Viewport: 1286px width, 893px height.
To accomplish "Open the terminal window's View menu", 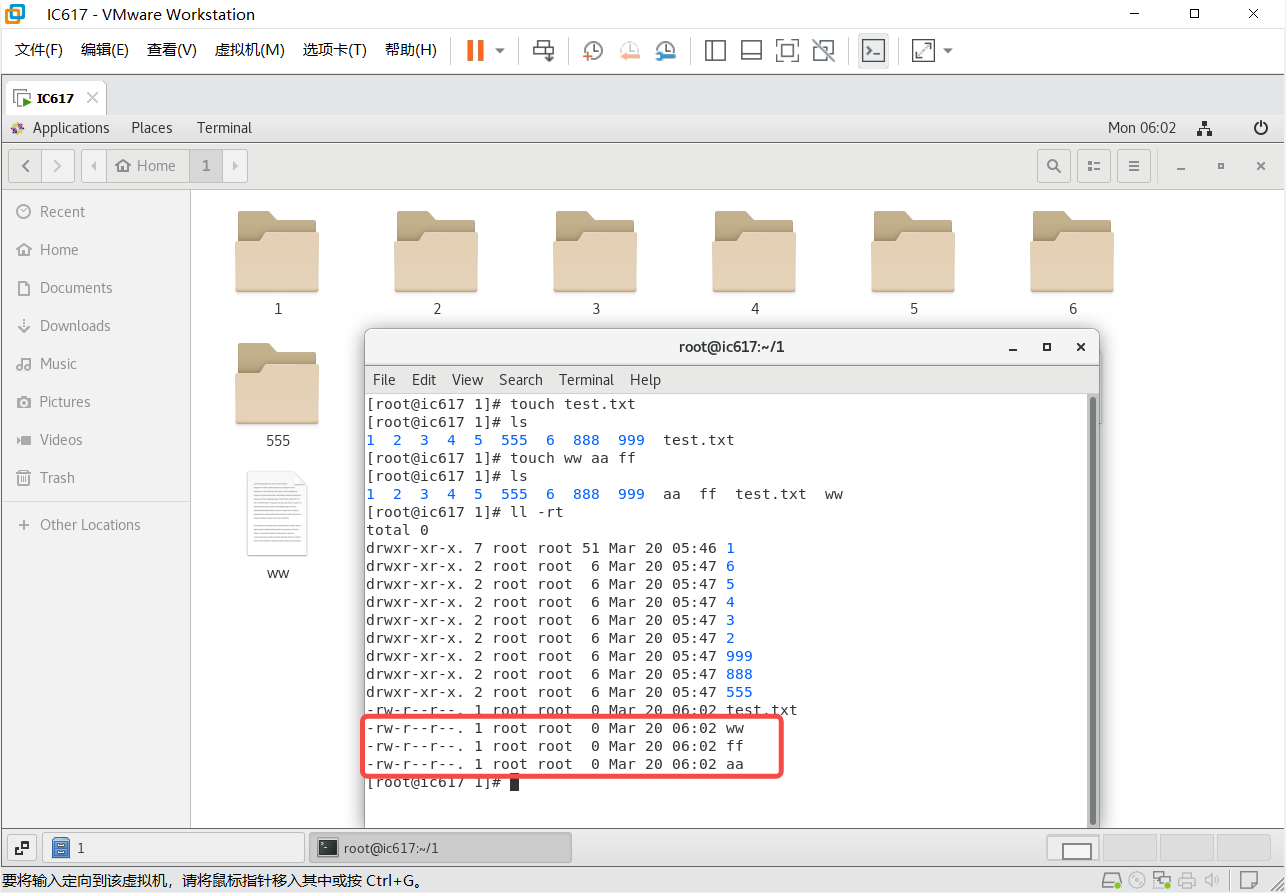I will pyautogui.click(x=467, y=380).
